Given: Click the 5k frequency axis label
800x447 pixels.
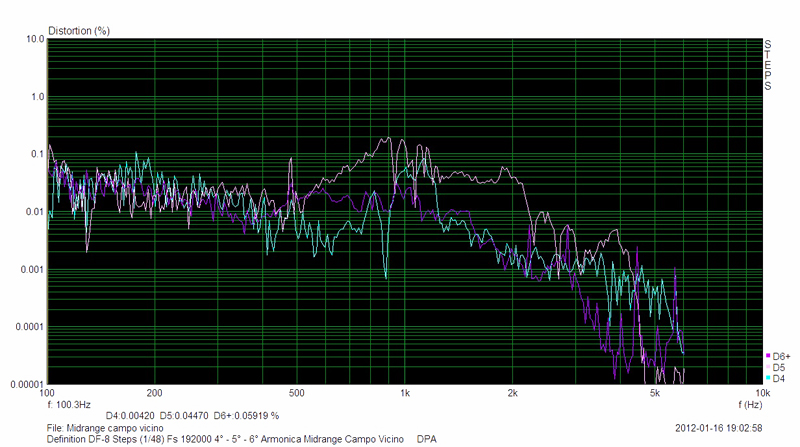Looking at the screenshot, I should [655, 393].
